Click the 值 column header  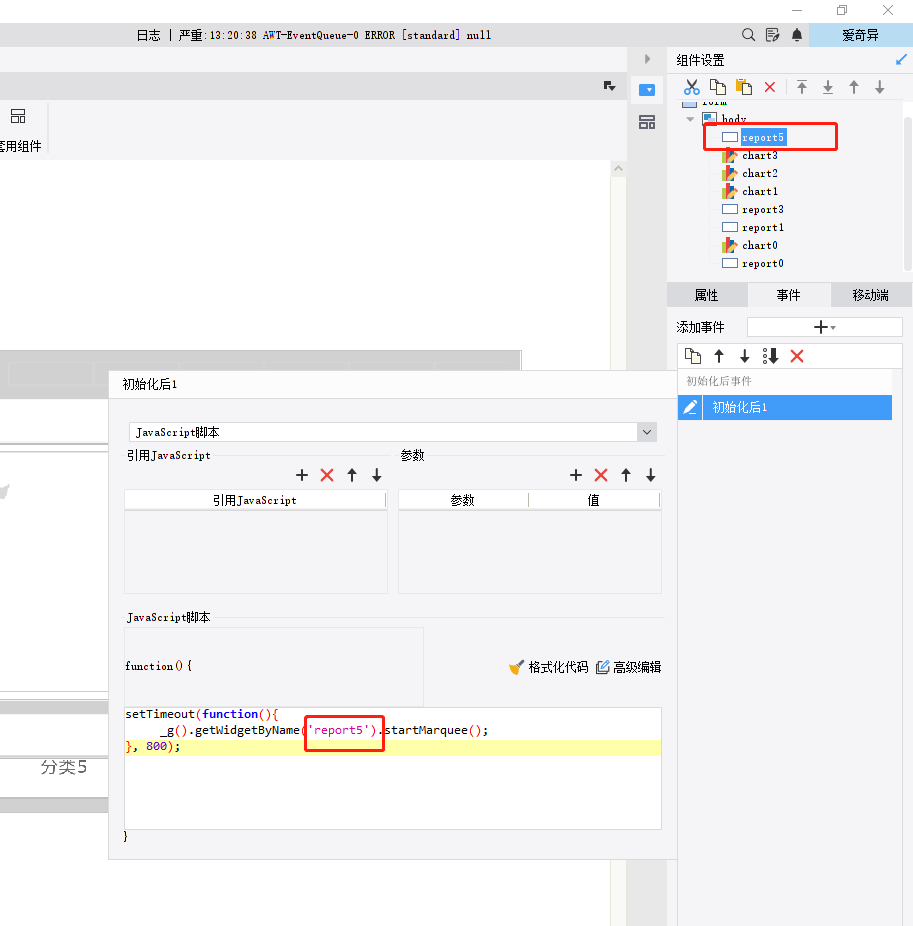(x=594, y=500)
